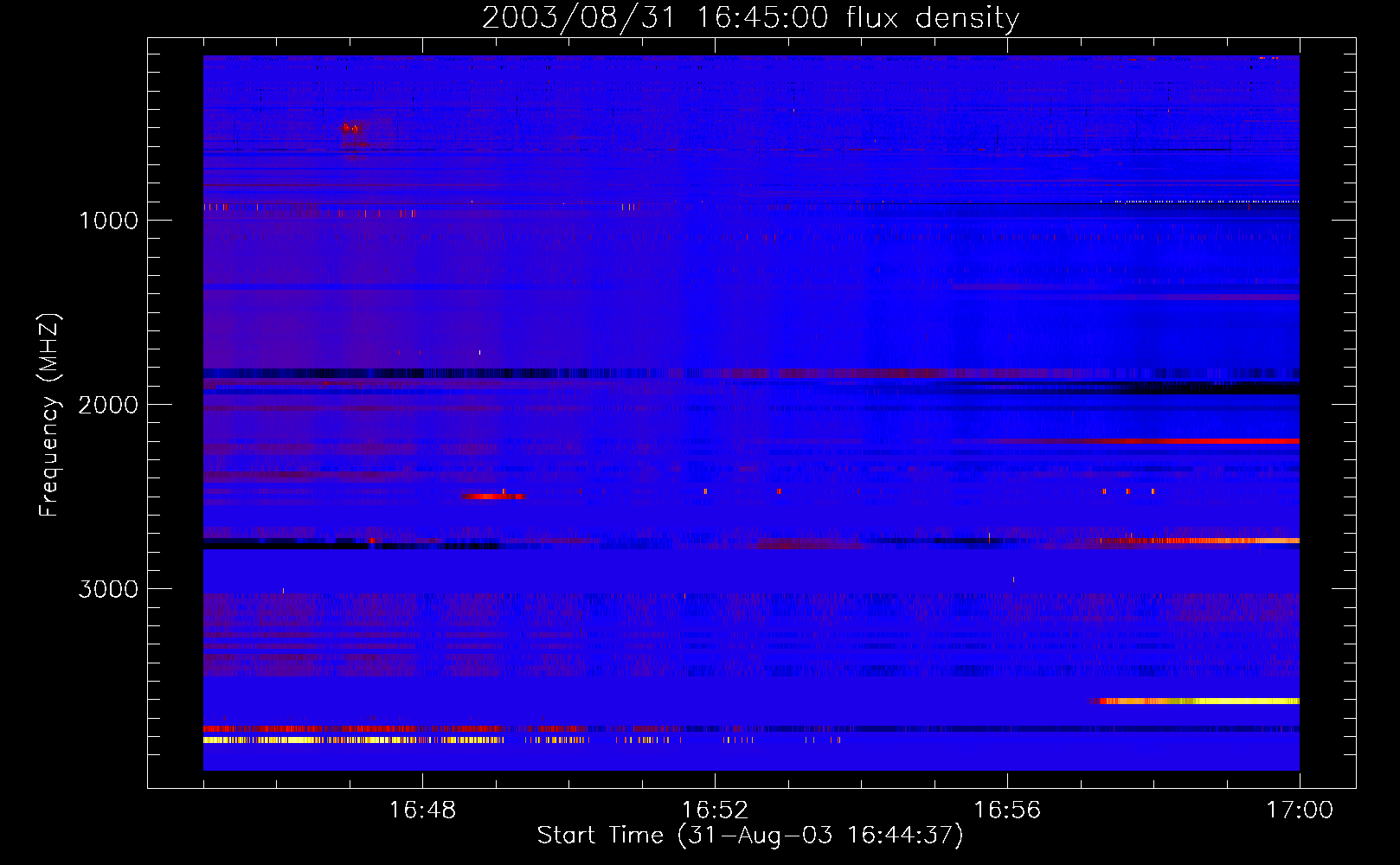
Task: Click the short red streak near 2500 MHz, just after 16:48
Action: tap(493, 497)
